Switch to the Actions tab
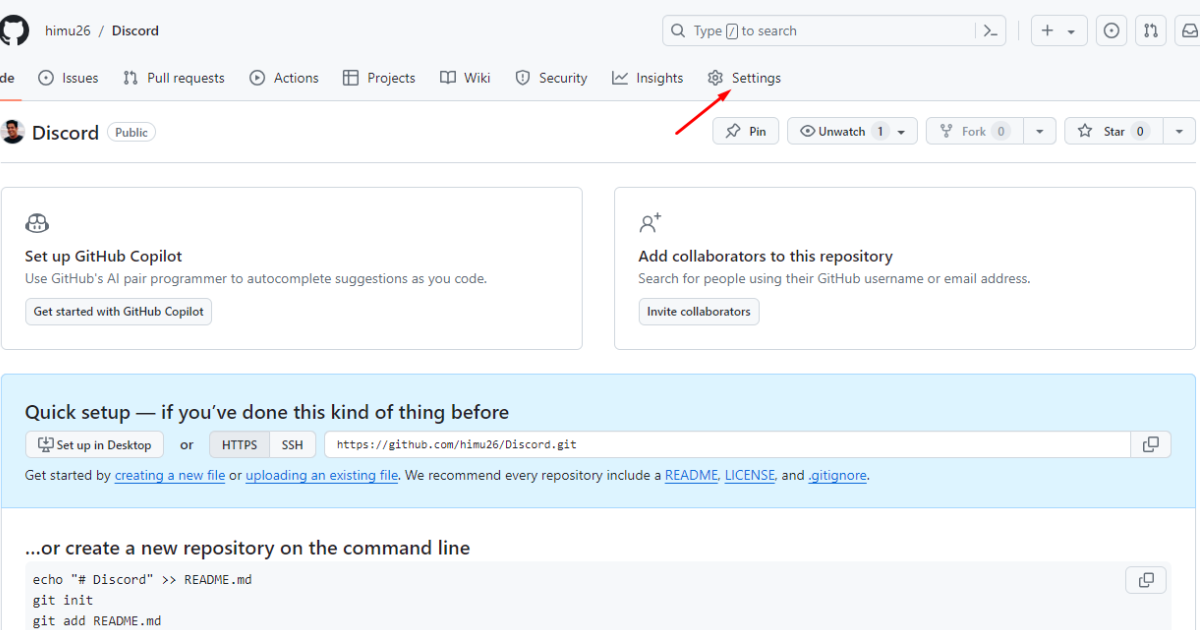 pos(284,78)
